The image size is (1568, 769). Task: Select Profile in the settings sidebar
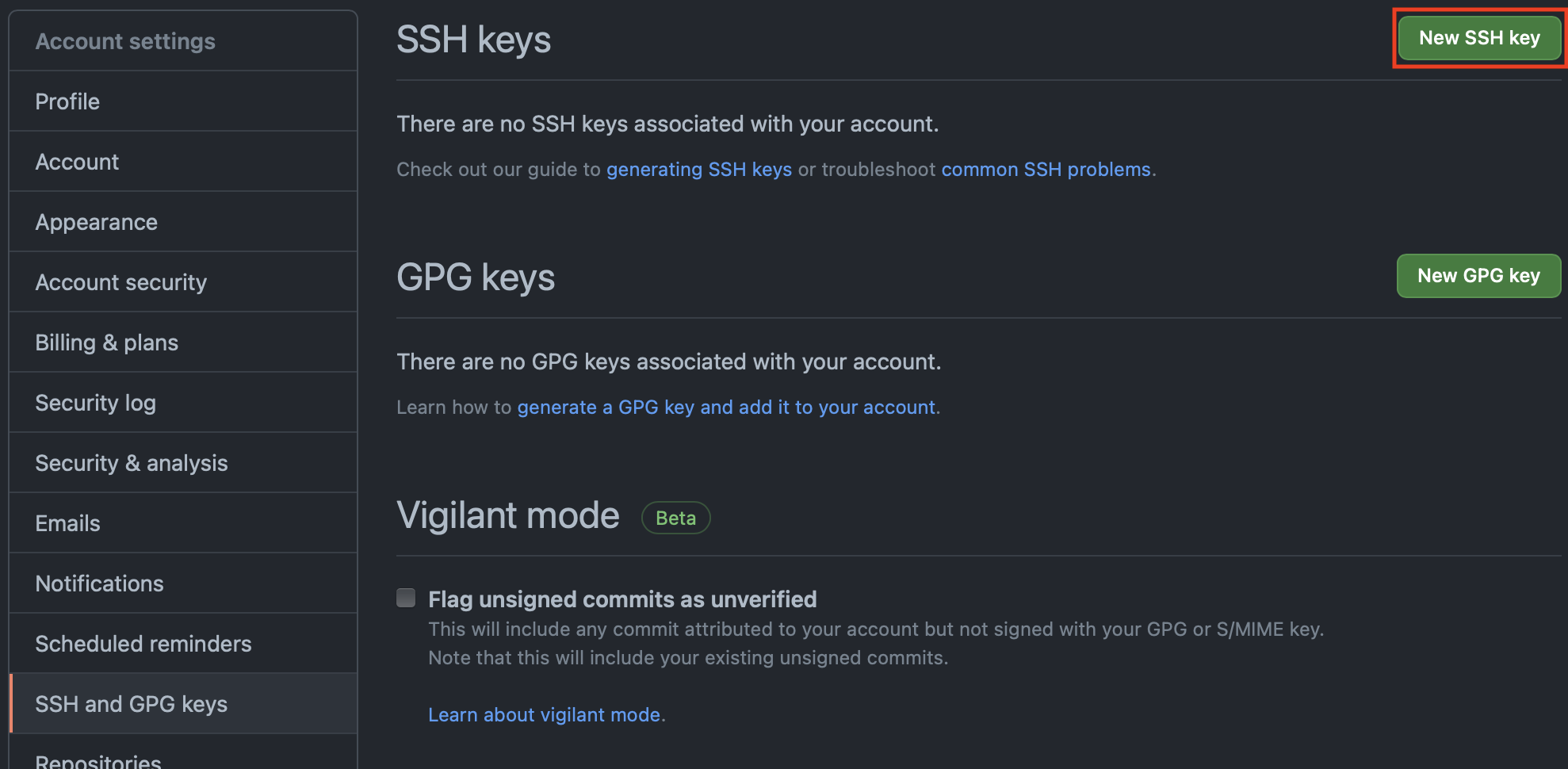click(183, 101)
